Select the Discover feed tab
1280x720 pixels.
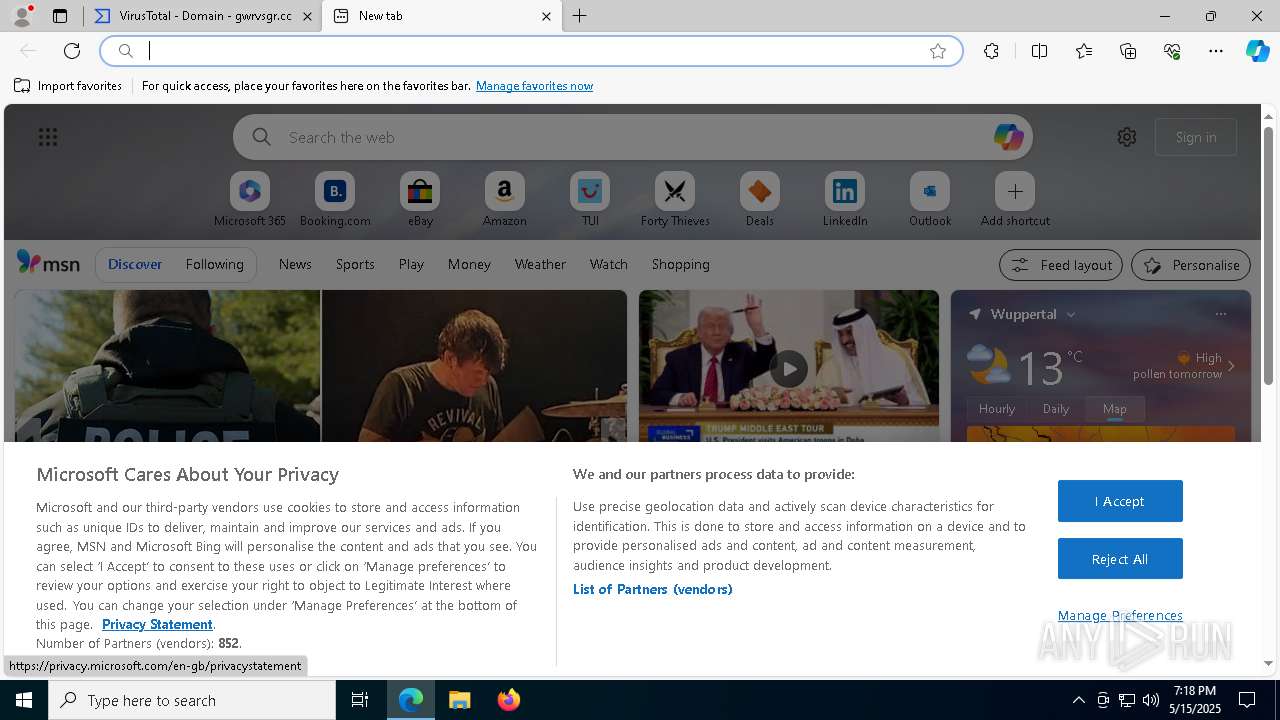[x=135, y=264]
